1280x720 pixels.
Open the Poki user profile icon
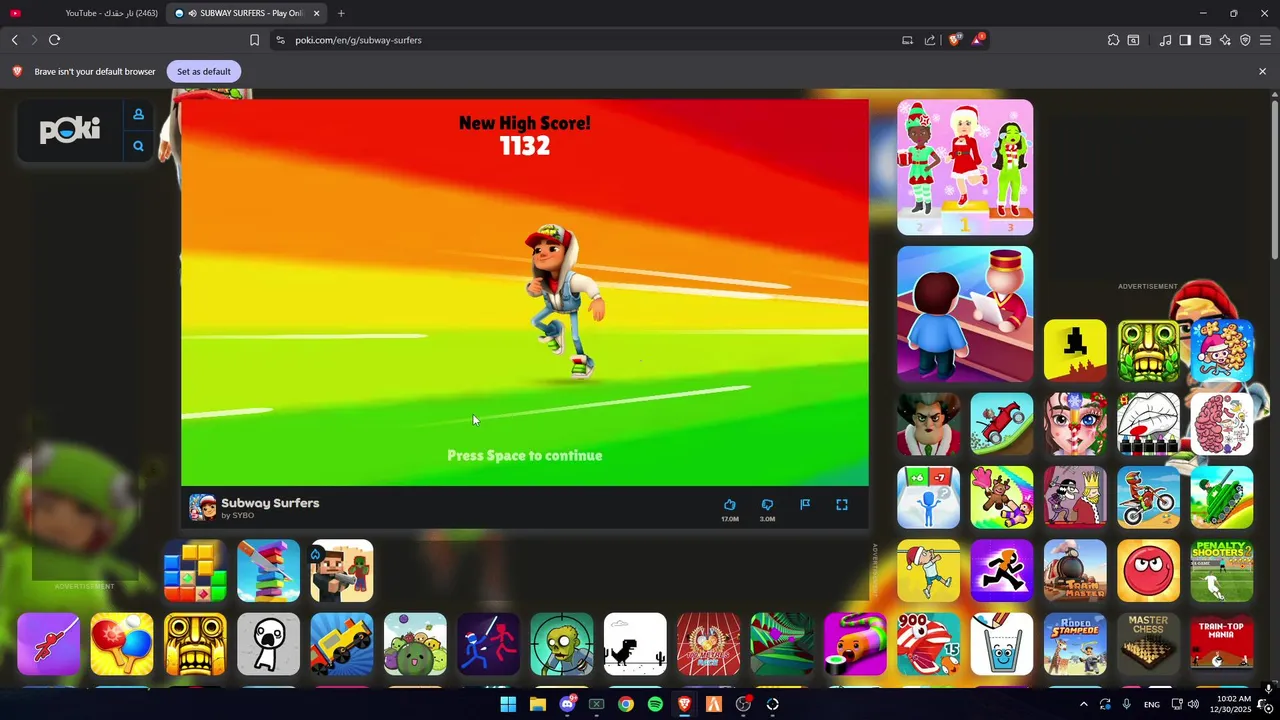138,114
